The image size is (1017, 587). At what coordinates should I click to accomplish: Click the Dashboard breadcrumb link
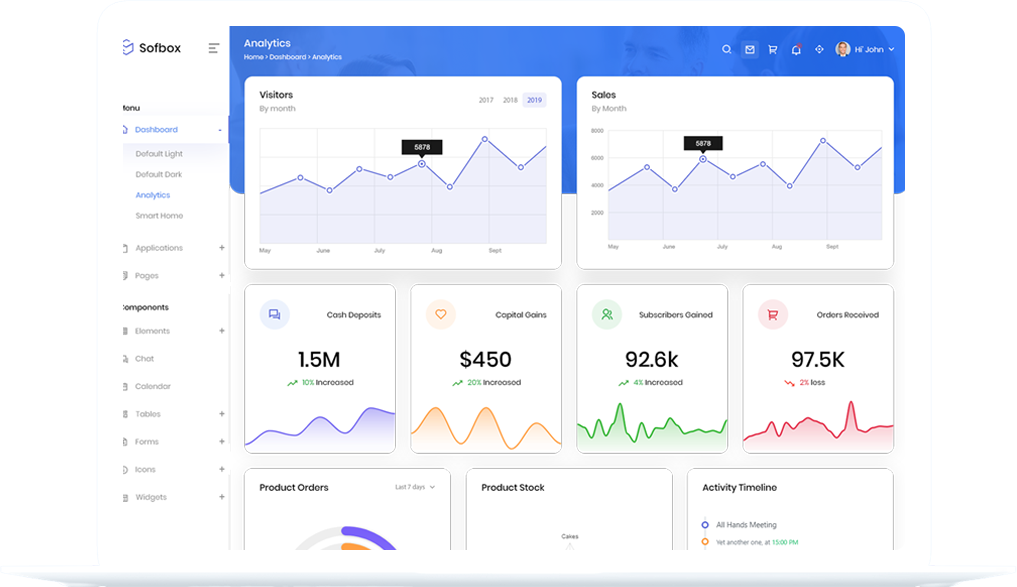(x=288, y=57)
